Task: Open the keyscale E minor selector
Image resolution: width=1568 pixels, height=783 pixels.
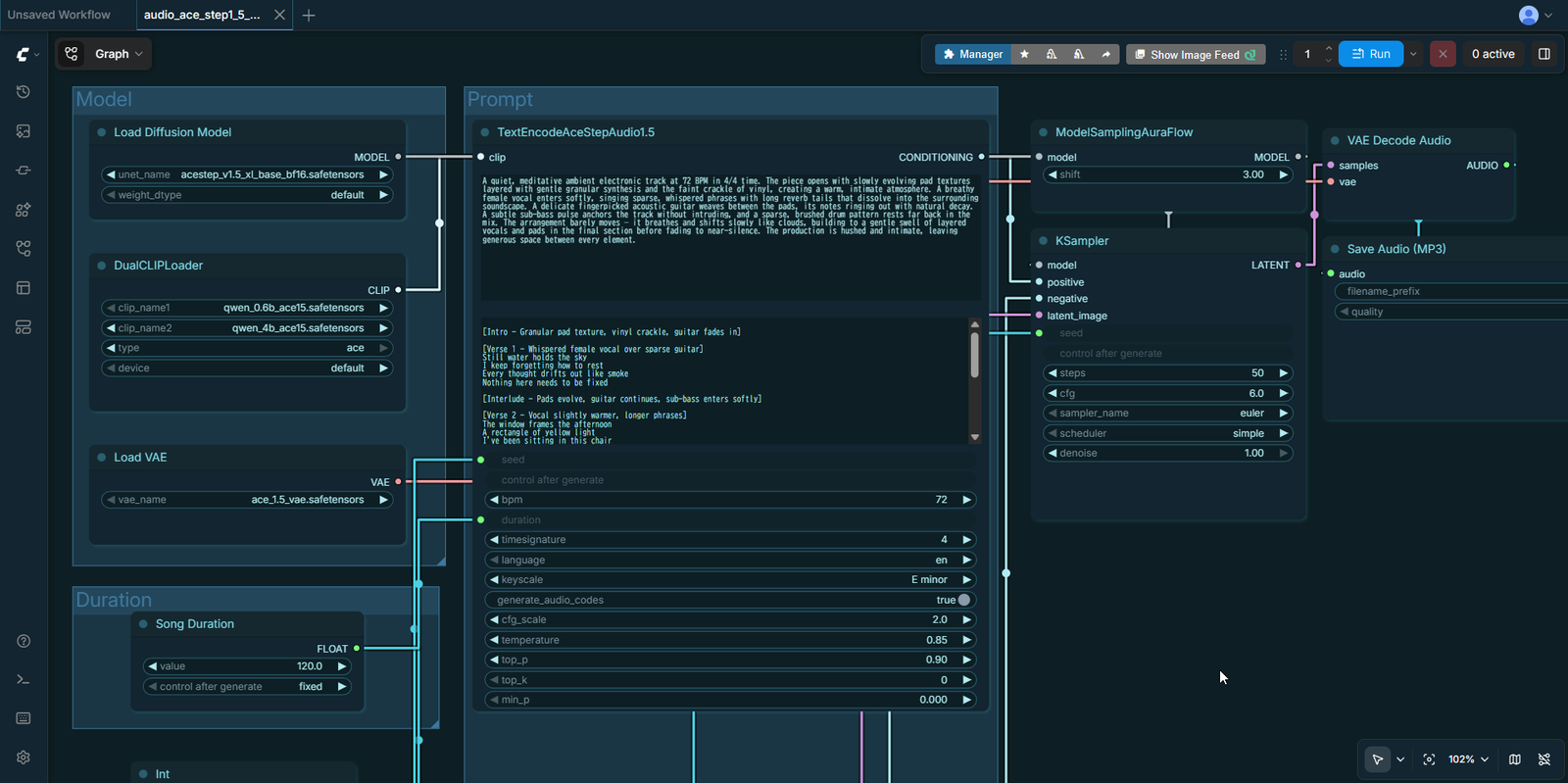Action: coord(731,580)
